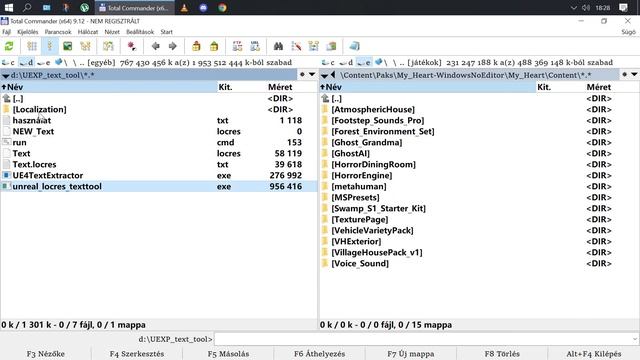The image size is (640, 360).
Task: Open the Súgó help menu
Action: pyautogui.click(x=628, y=32)
